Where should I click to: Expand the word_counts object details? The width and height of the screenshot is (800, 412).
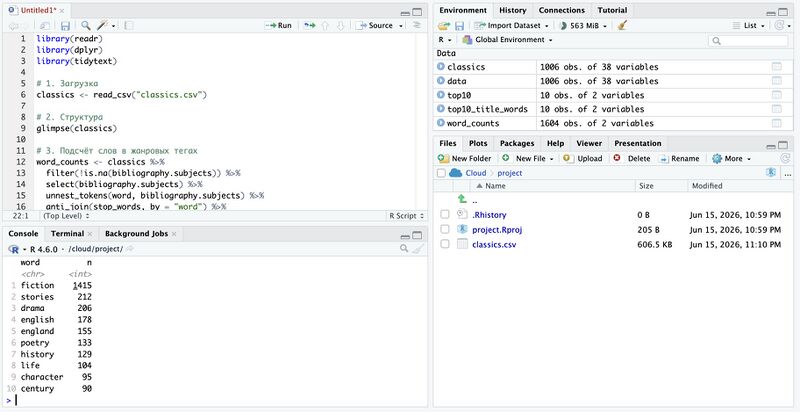[441, 123]
